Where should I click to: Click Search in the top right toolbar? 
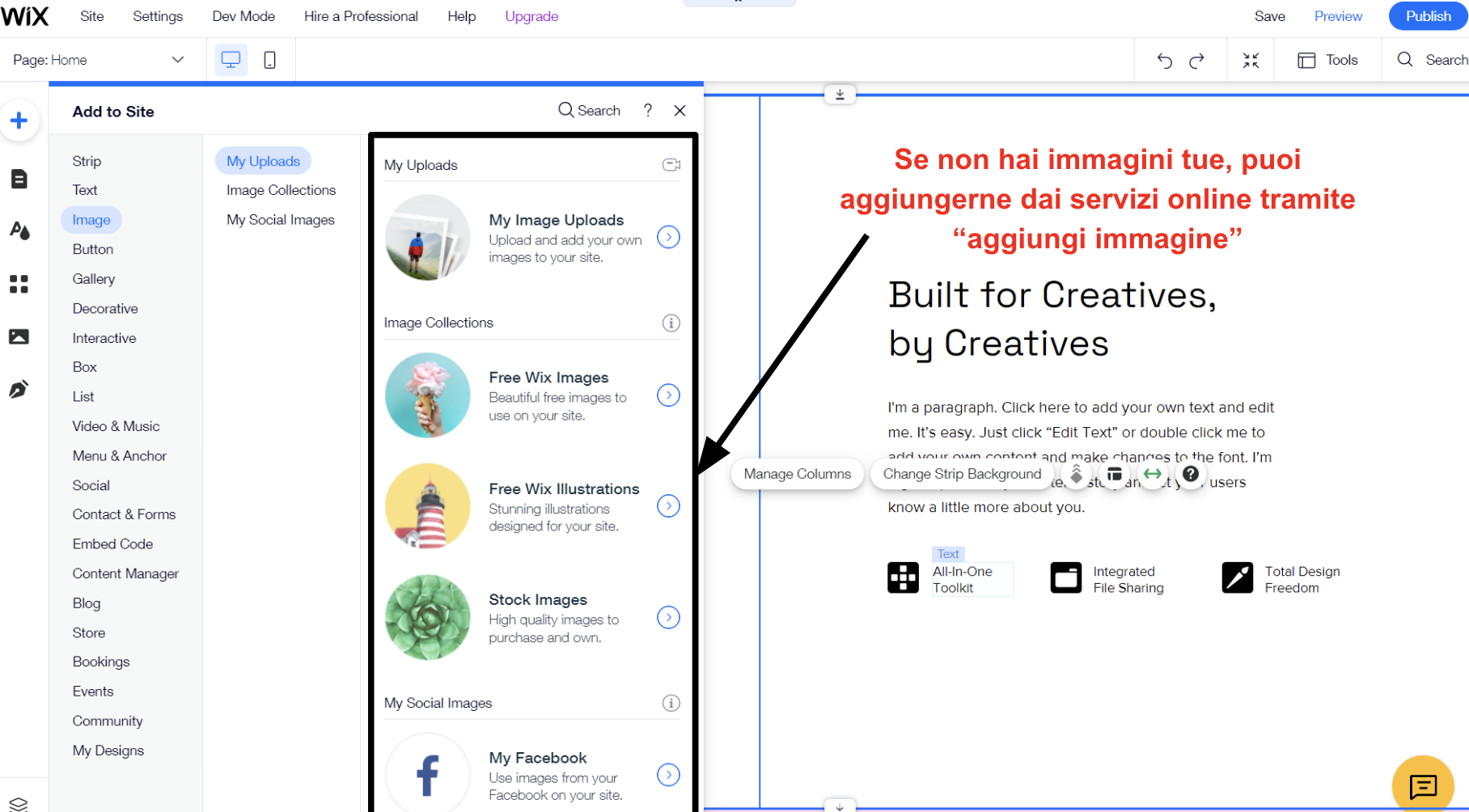coord(1433,60)
